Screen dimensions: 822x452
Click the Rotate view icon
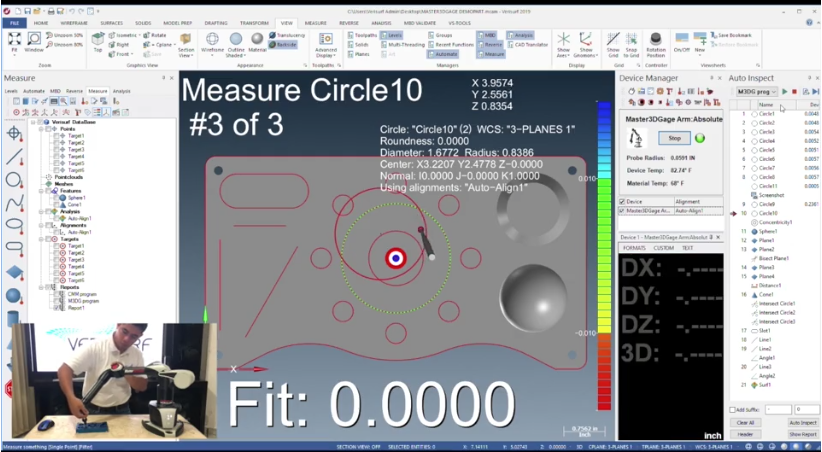(154, 35)
